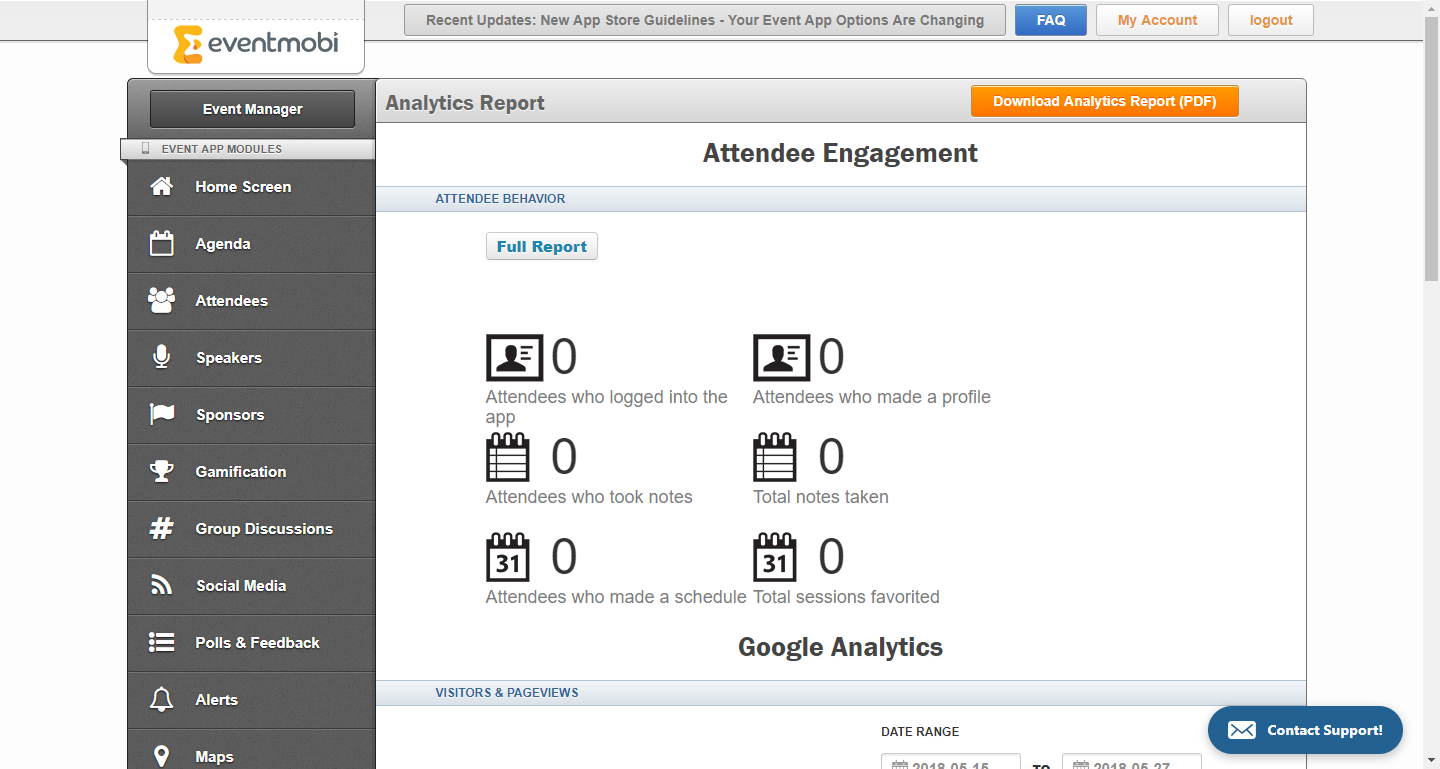View the Full Report
The width and height of the screenshot is (1440, 769).
pyautogui.click(x=541, y=247)
